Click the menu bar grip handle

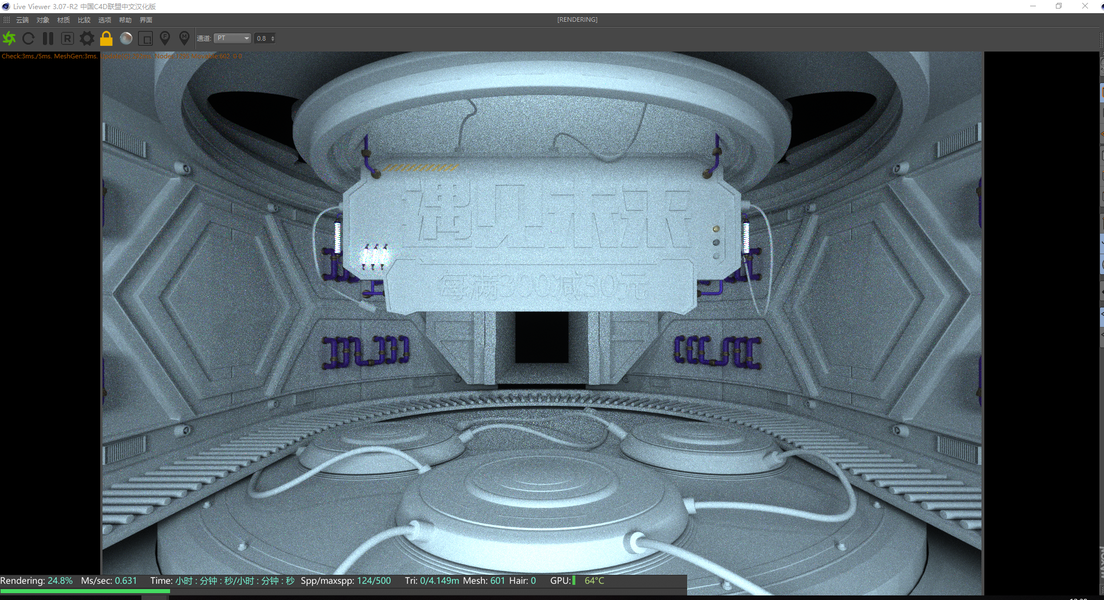click(7, 20)
